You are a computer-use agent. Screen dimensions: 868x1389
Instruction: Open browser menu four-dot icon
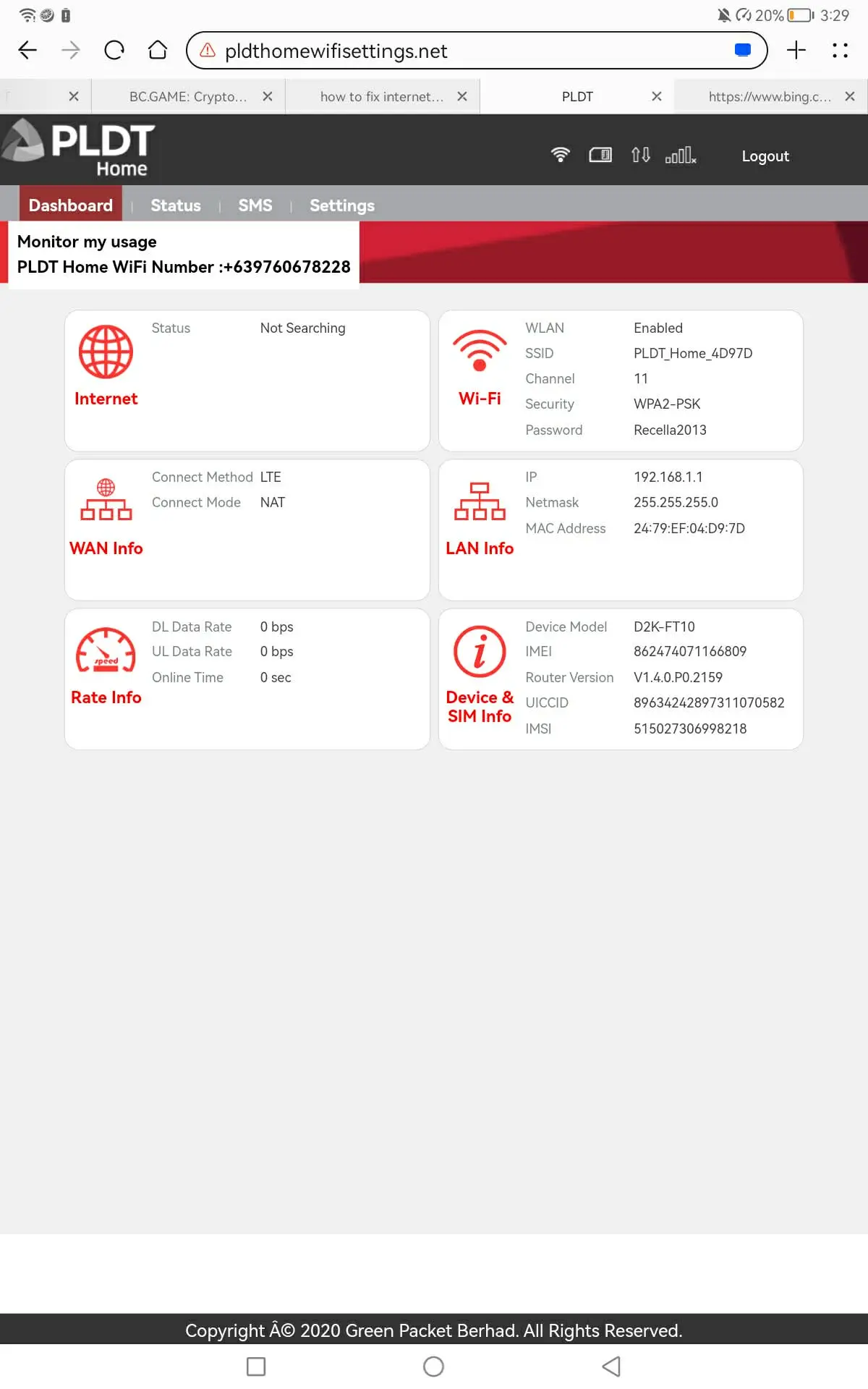(x=840, y=50)
